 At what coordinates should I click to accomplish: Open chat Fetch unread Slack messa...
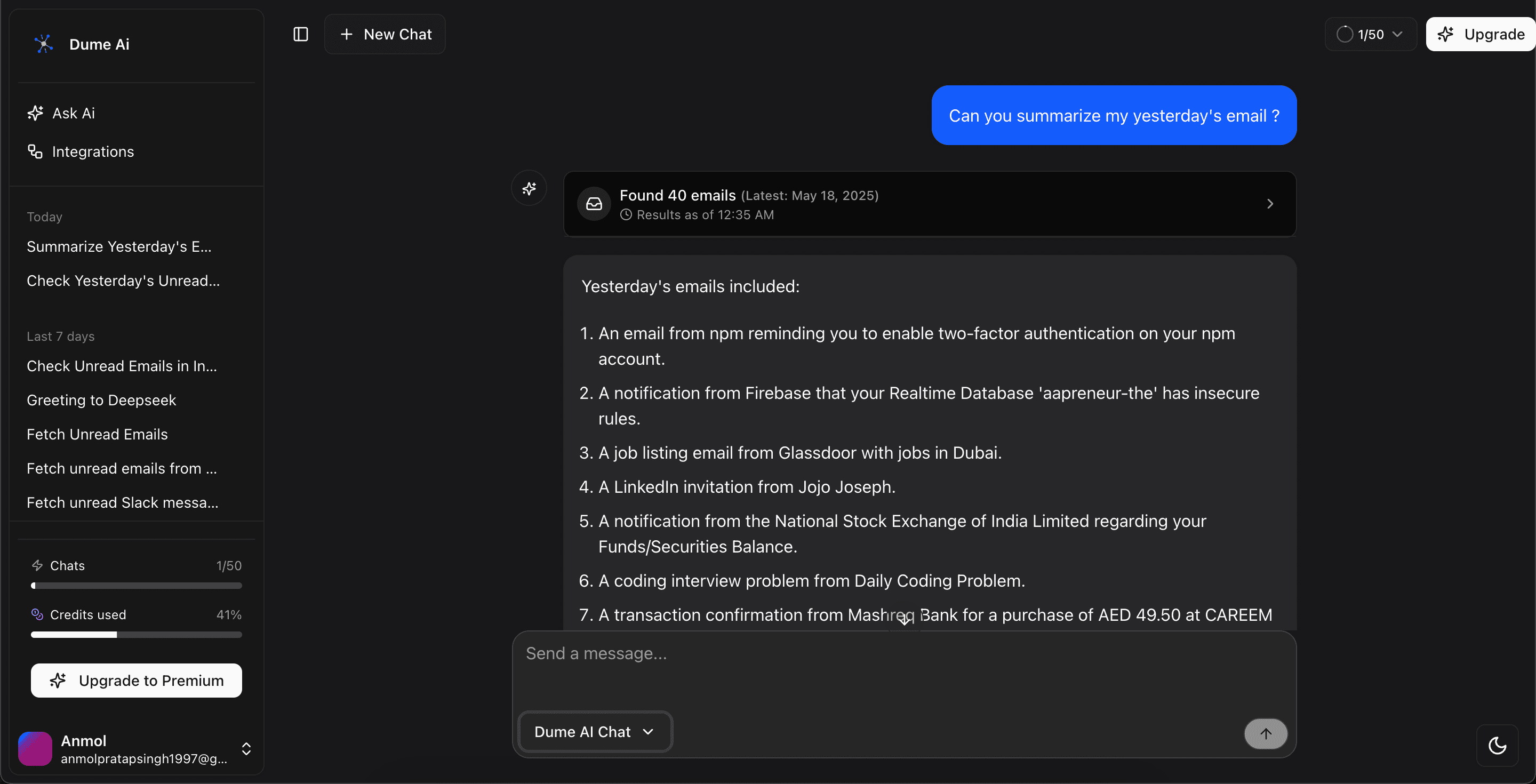pos(122,502)
